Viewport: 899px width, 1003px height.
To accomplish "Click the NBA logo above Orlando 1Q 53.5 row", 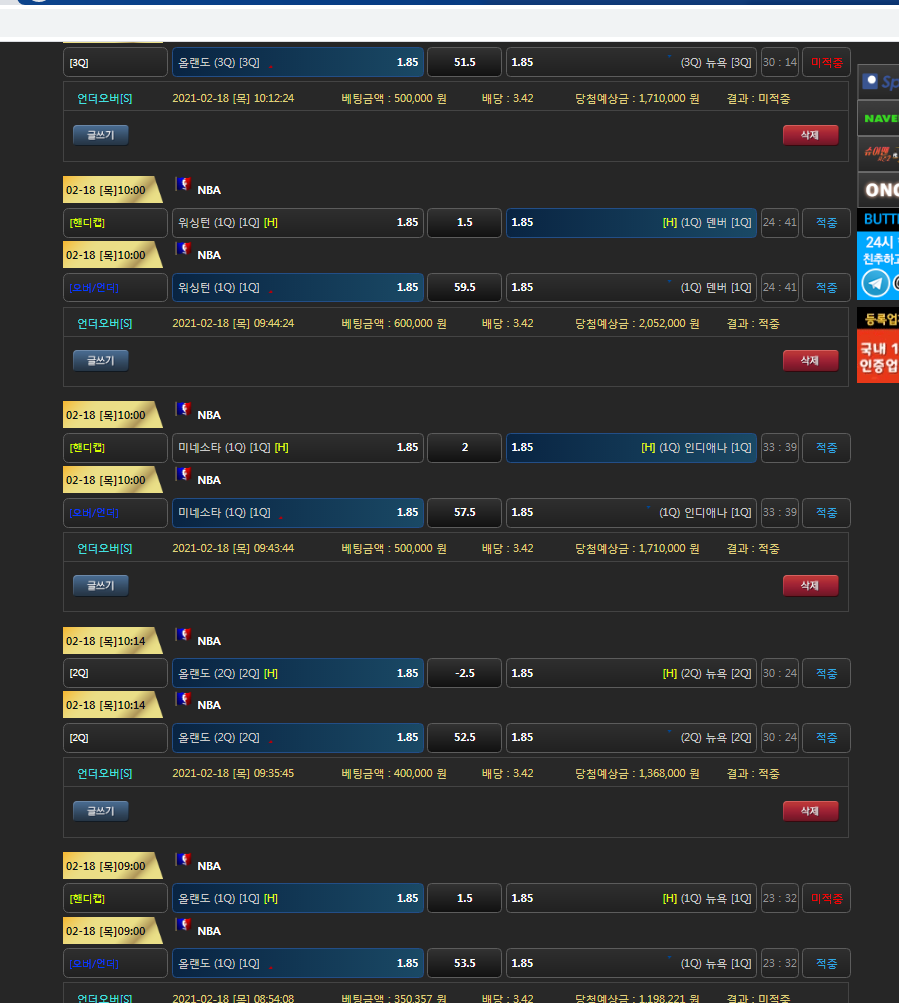I will (x=183, y=925).
